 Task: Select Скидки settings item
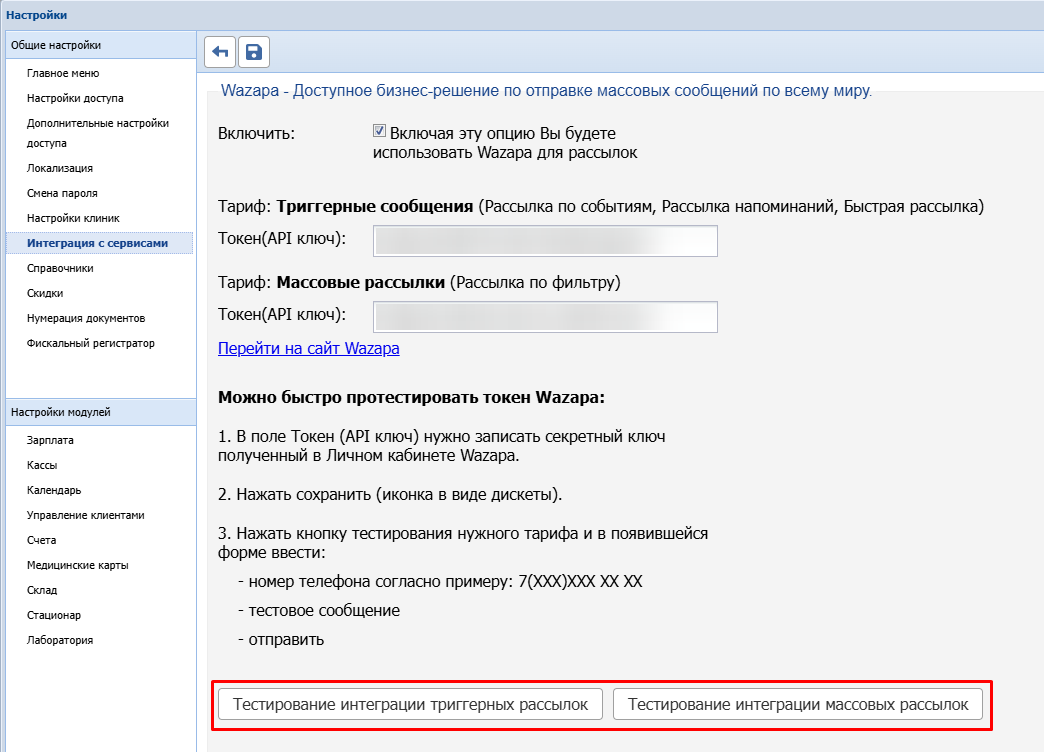pyautogui.click(x=45, y=293)
